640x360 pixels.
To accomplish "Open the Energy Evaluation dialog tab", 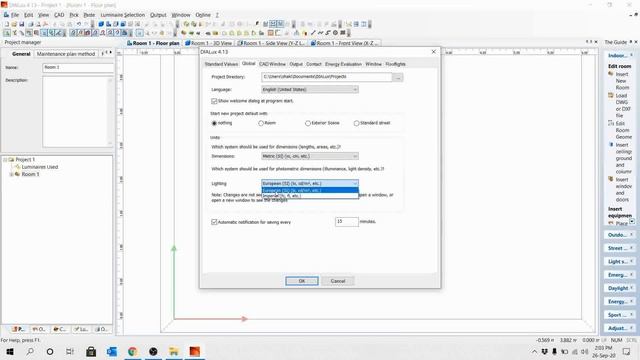I will pyautogui.click(x=343, y=64).
